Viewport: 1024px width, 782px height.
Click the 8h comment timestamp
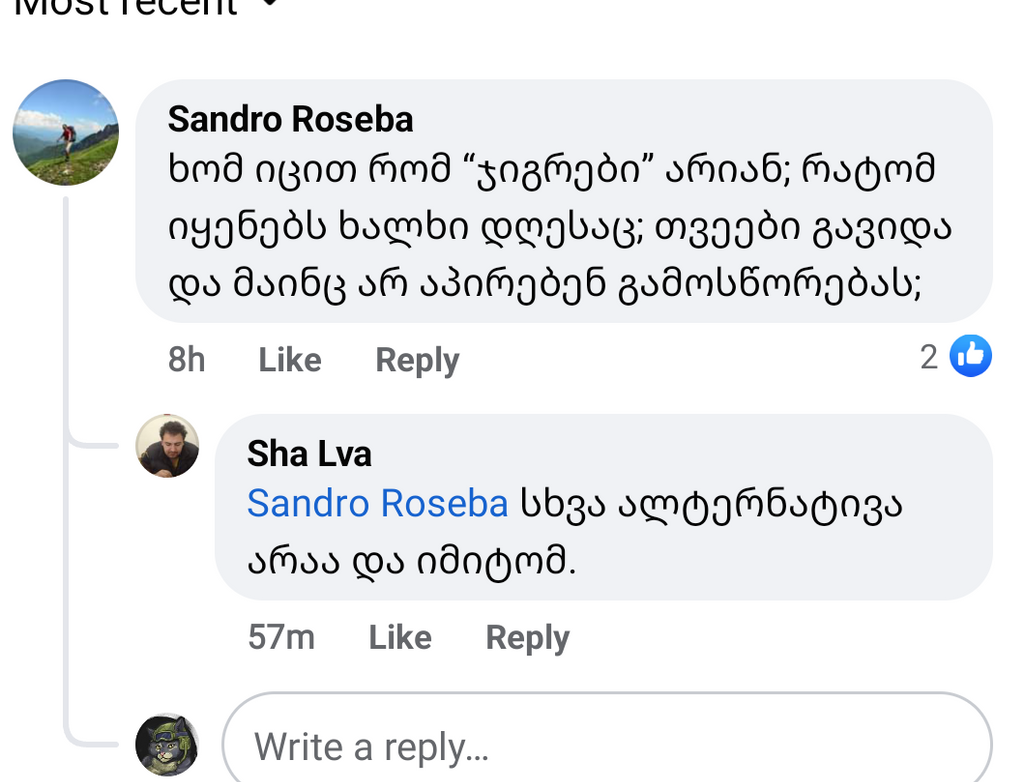[x=187, y=359]
